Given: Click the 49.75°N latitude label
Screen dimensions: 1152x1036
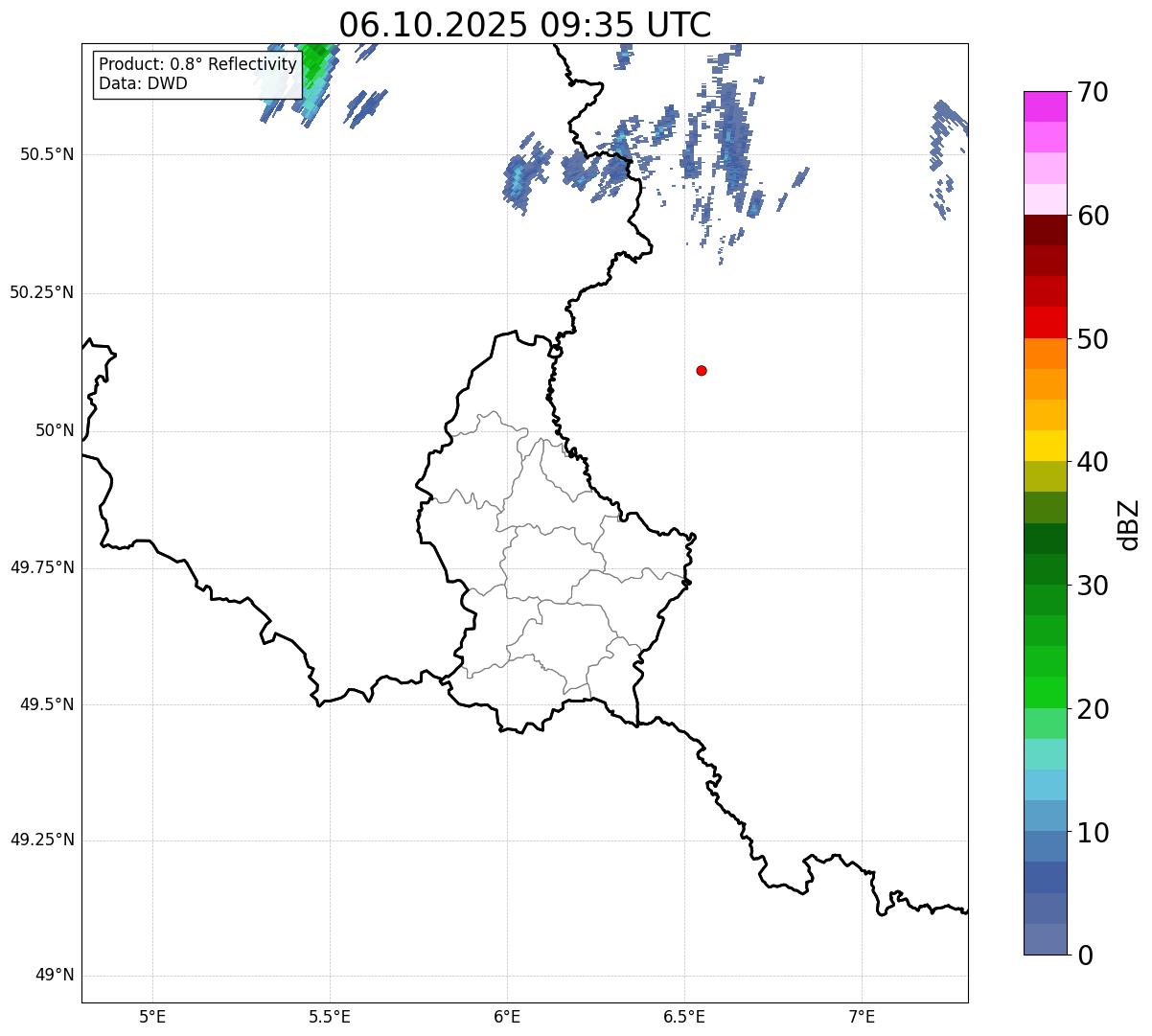Looking at the screenshot, I should point(41,567).
